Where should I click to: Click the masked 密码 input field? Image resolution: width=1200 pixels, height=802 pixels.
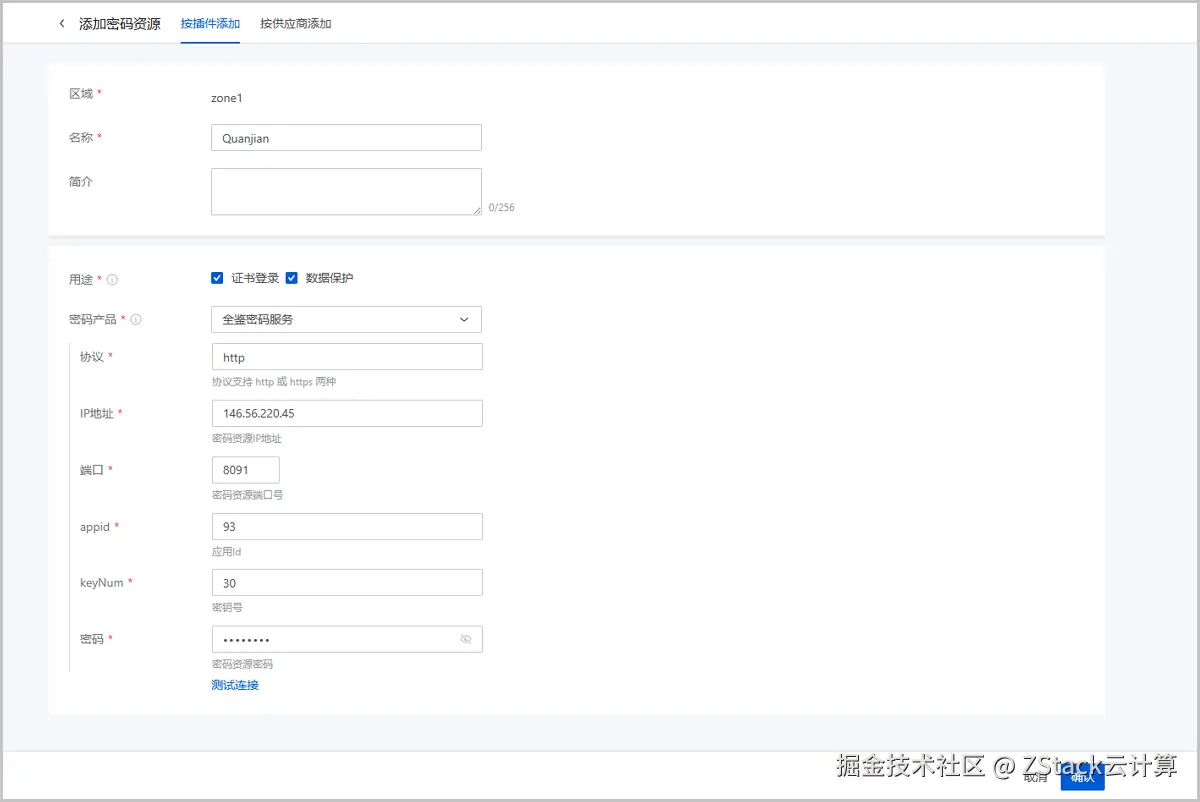tap(330, 639)
